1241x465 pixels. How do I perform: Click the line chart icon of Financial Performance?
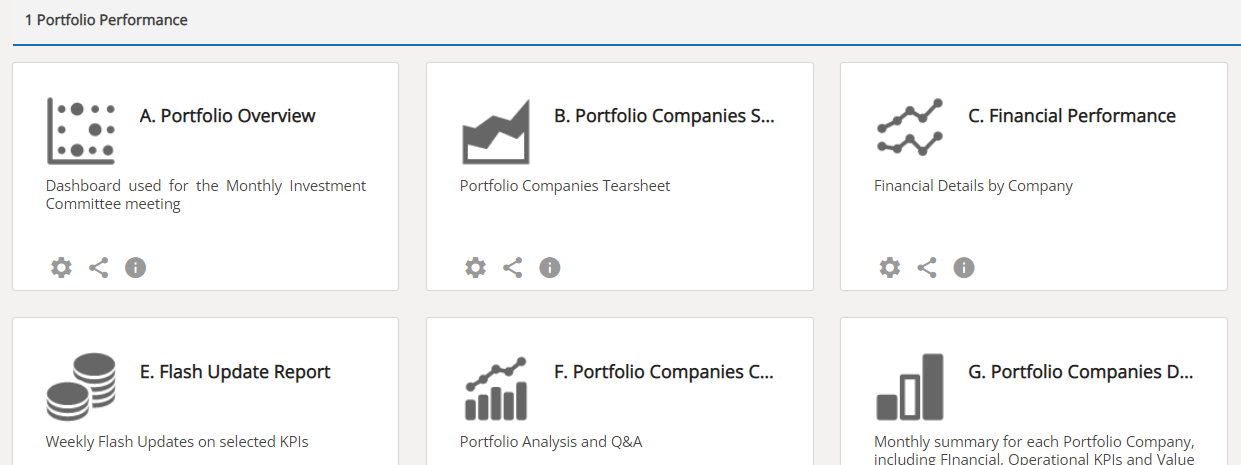(909, 128)
